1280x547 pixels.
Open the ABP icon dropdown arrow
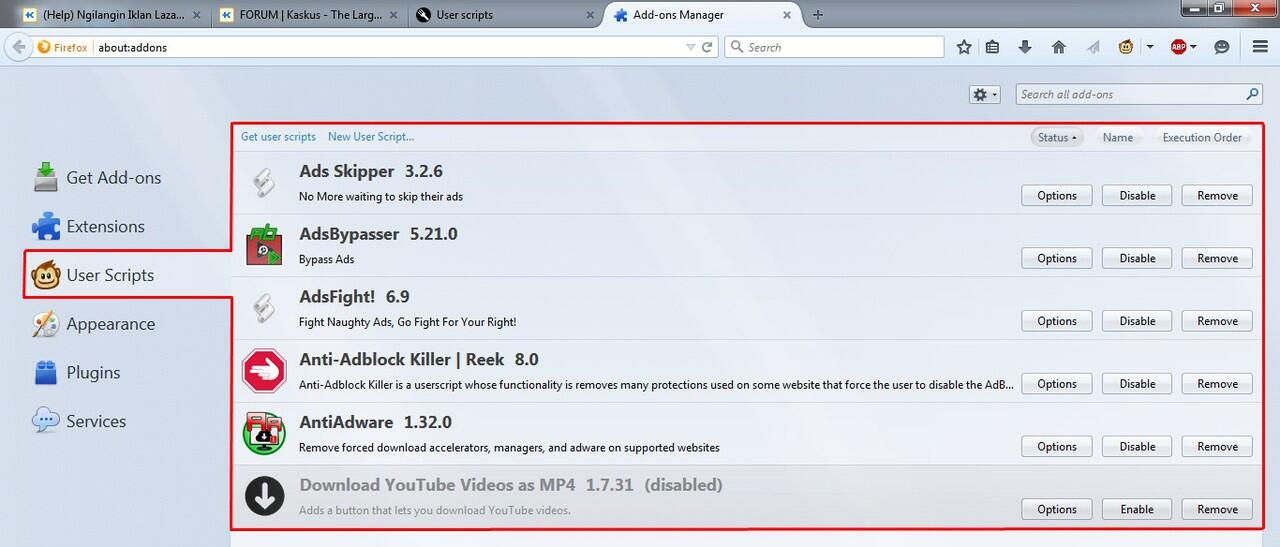pyautogui.click(x=1193, y=47)
